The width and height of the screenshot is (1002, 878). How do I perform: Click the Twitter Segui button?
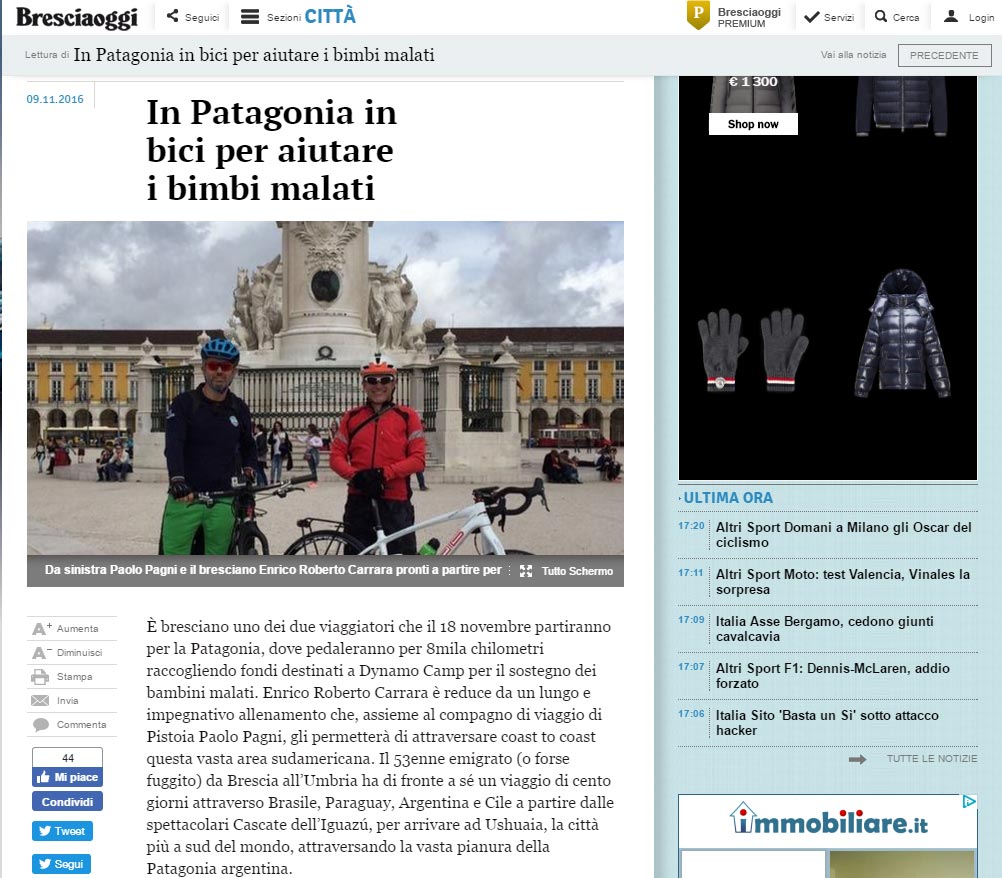(61, 864)
